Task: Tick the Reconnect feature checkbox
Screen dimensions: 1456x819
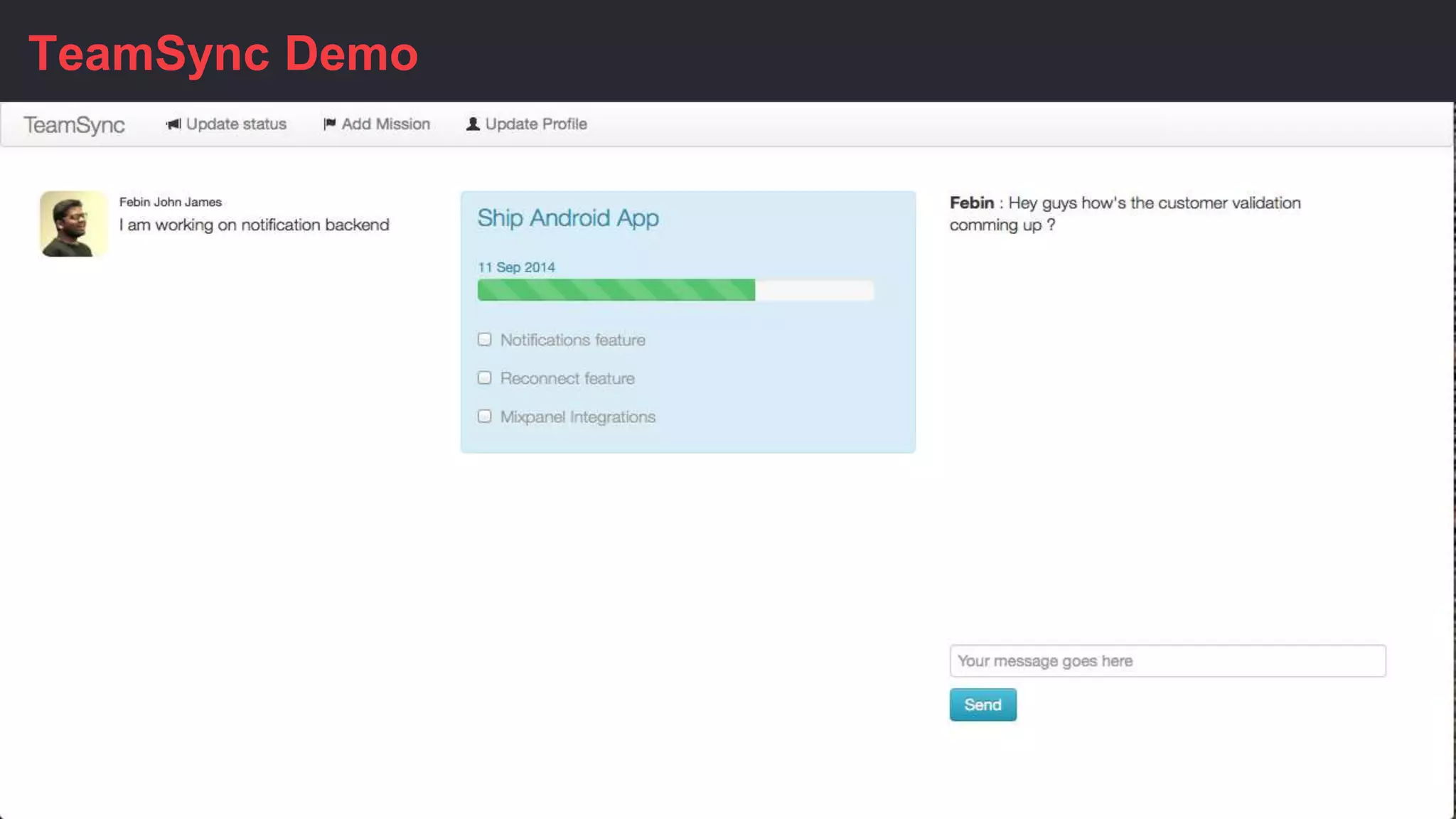Action: tap(485, 378)
